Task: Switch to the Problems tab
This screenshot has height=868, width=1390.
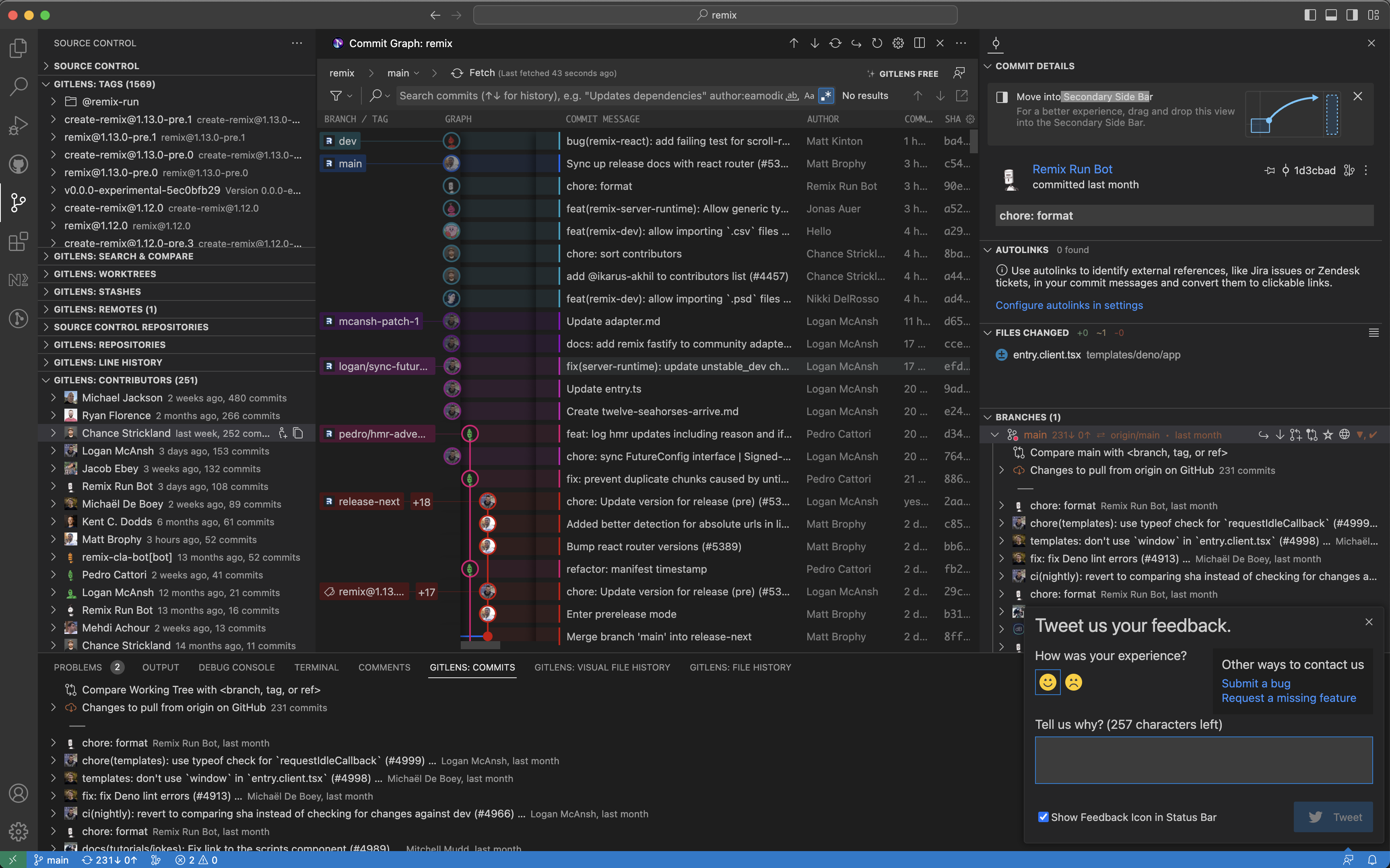Action: click(78, 667)
